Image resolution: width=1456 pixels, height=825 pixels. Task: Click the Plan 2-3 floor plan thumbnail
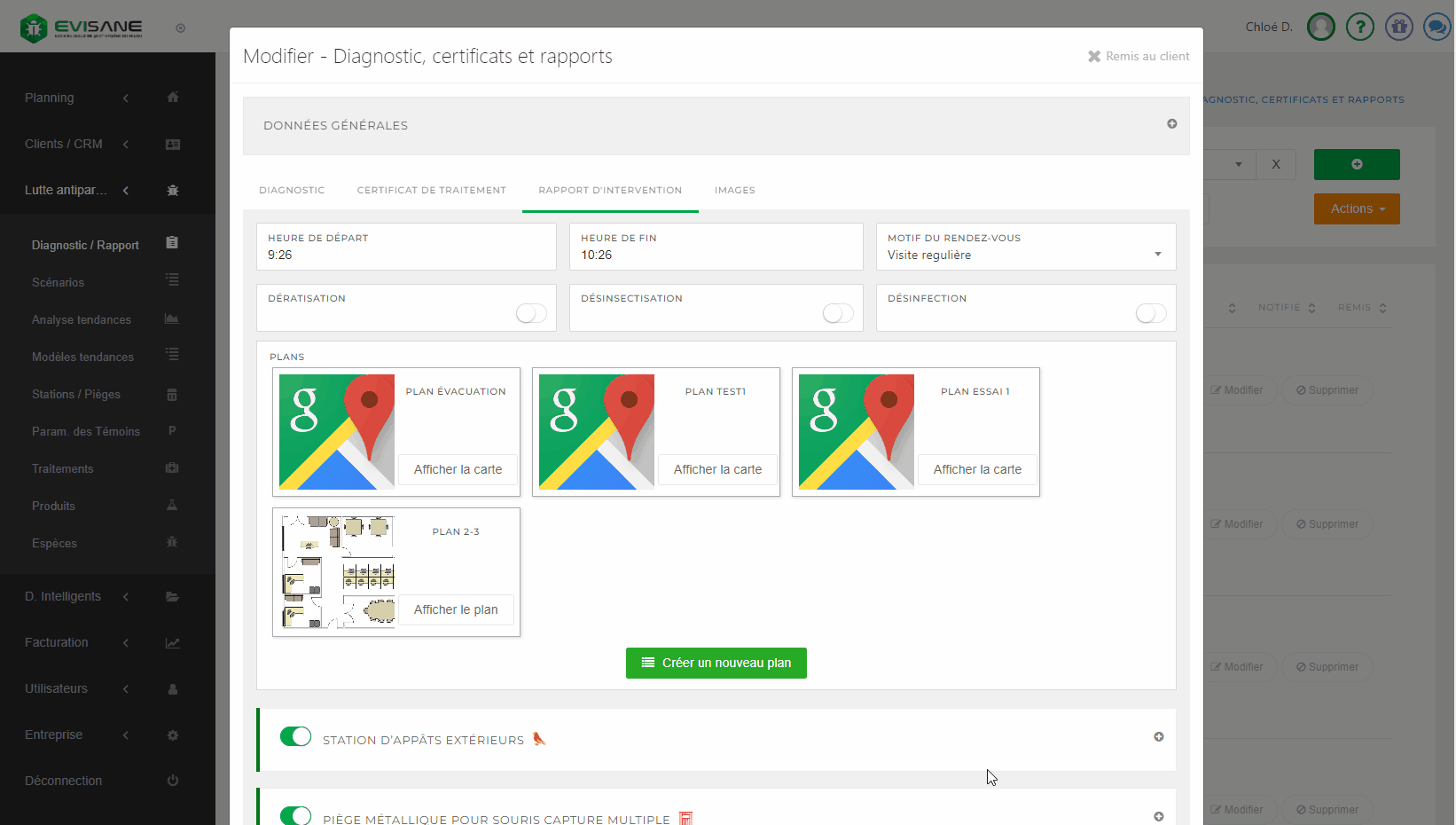[x=338, y=572]
